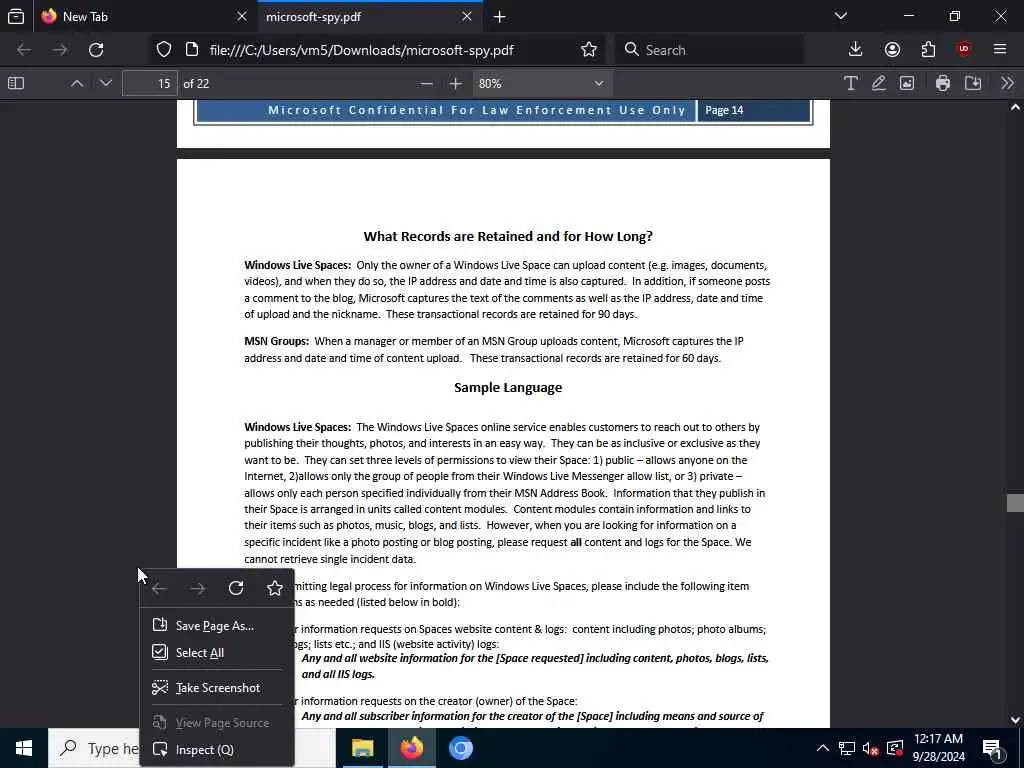Click the context menu Reload icon
The width and height of the screenshot is (1024, 768).
click(236, 588)
